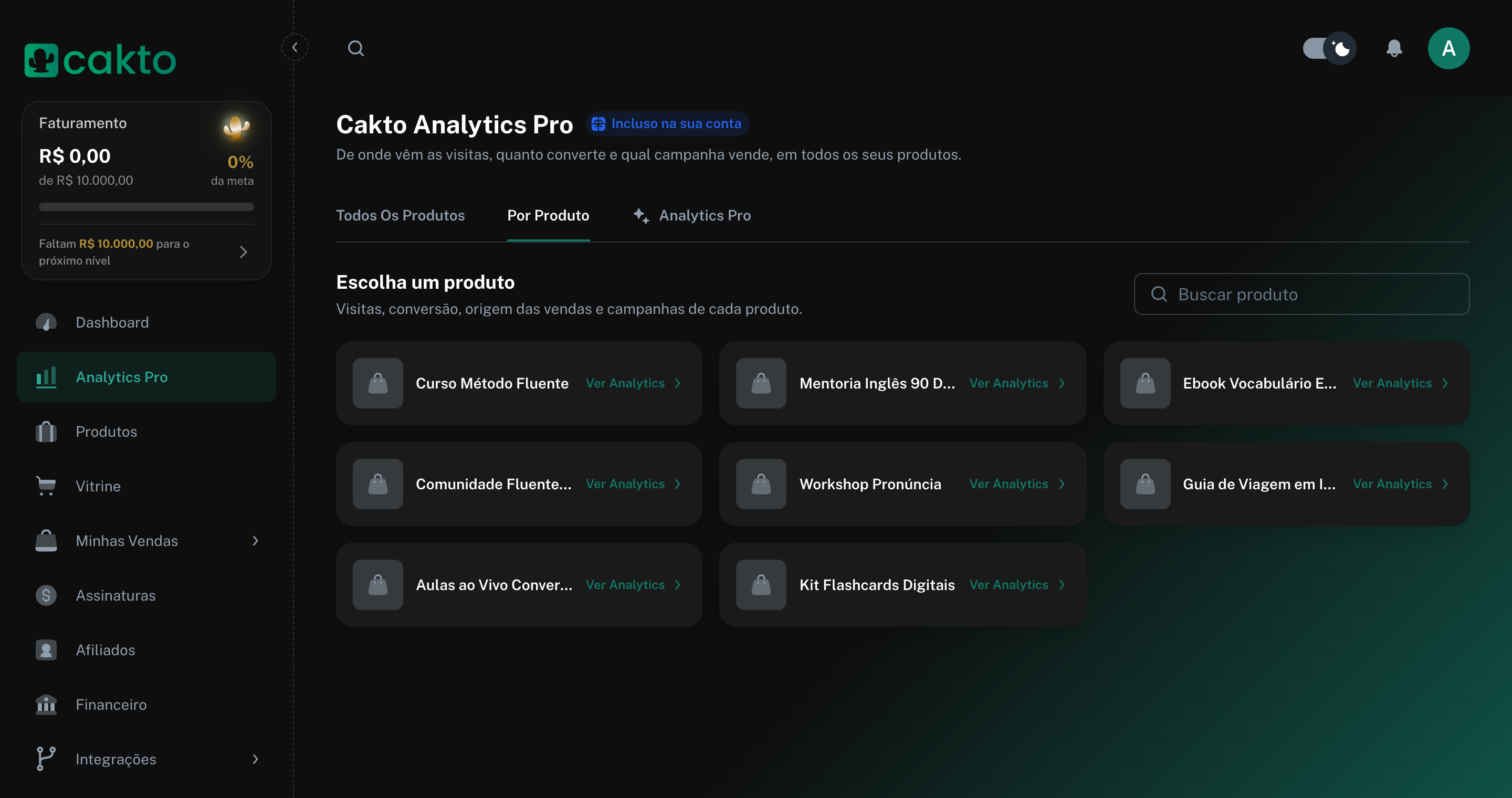Viewport: 1512px width, 798px height.
Task: Click the Assinaturas dollar icon
Action: pos(46,595)
